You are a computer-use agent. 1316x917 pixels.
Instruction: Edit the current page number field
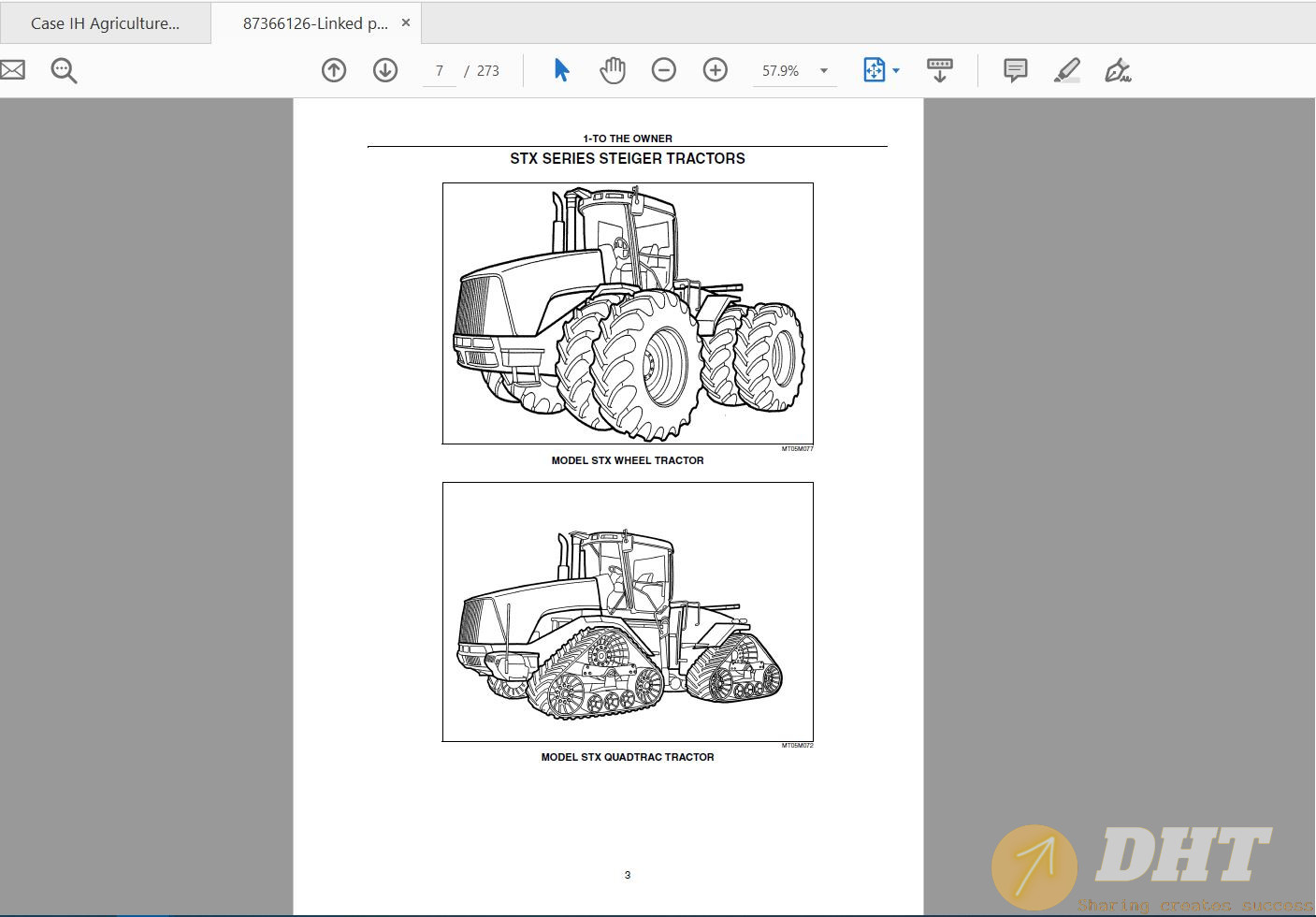coord(439,71)
